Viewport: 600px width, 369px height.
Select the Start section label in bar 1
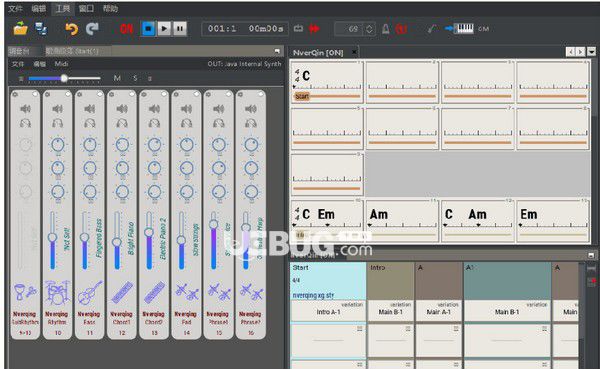[302, 96]
